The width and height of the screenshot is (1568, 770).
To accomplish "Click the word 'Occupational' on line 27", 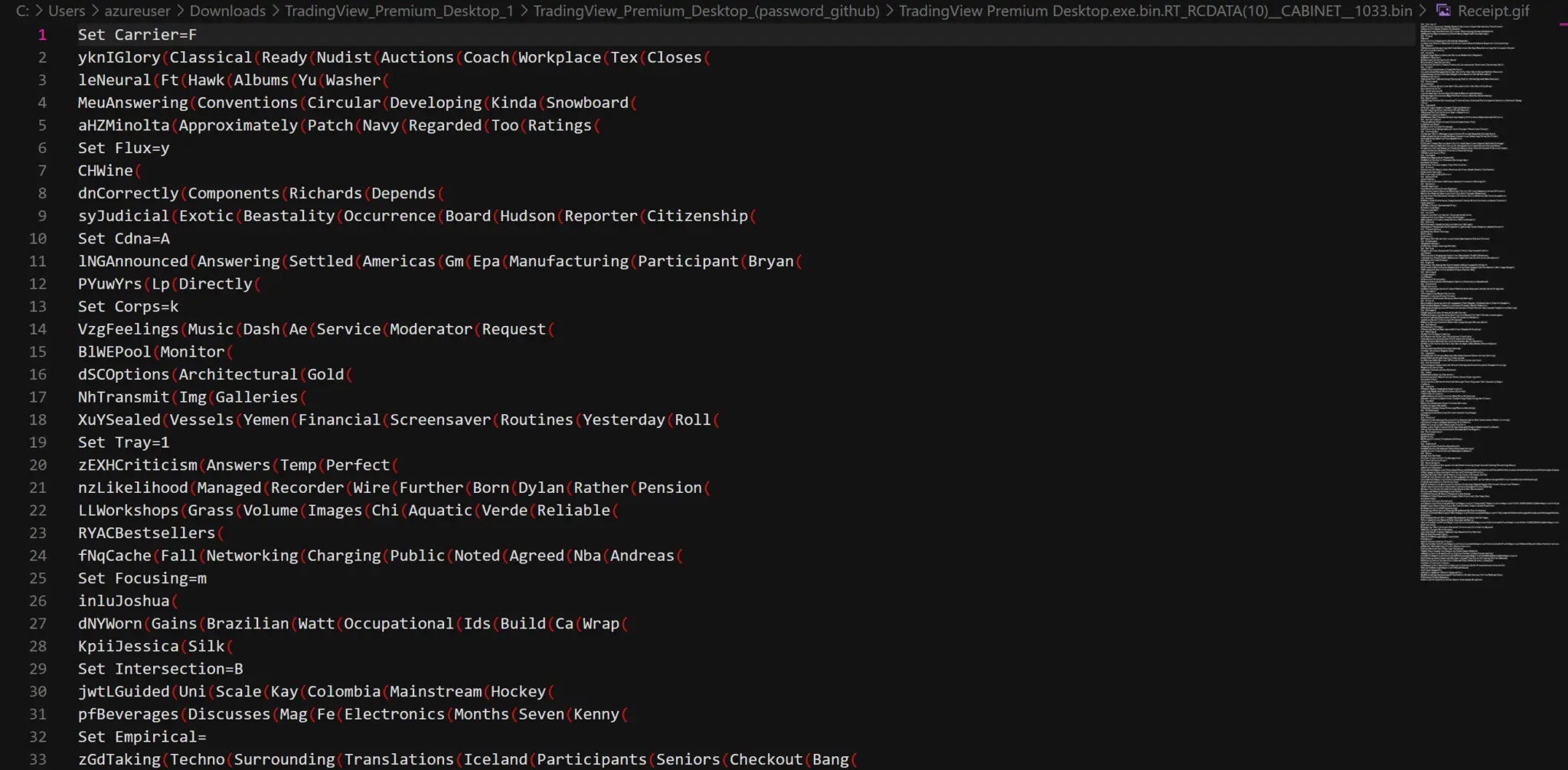I will coord(399,624).
